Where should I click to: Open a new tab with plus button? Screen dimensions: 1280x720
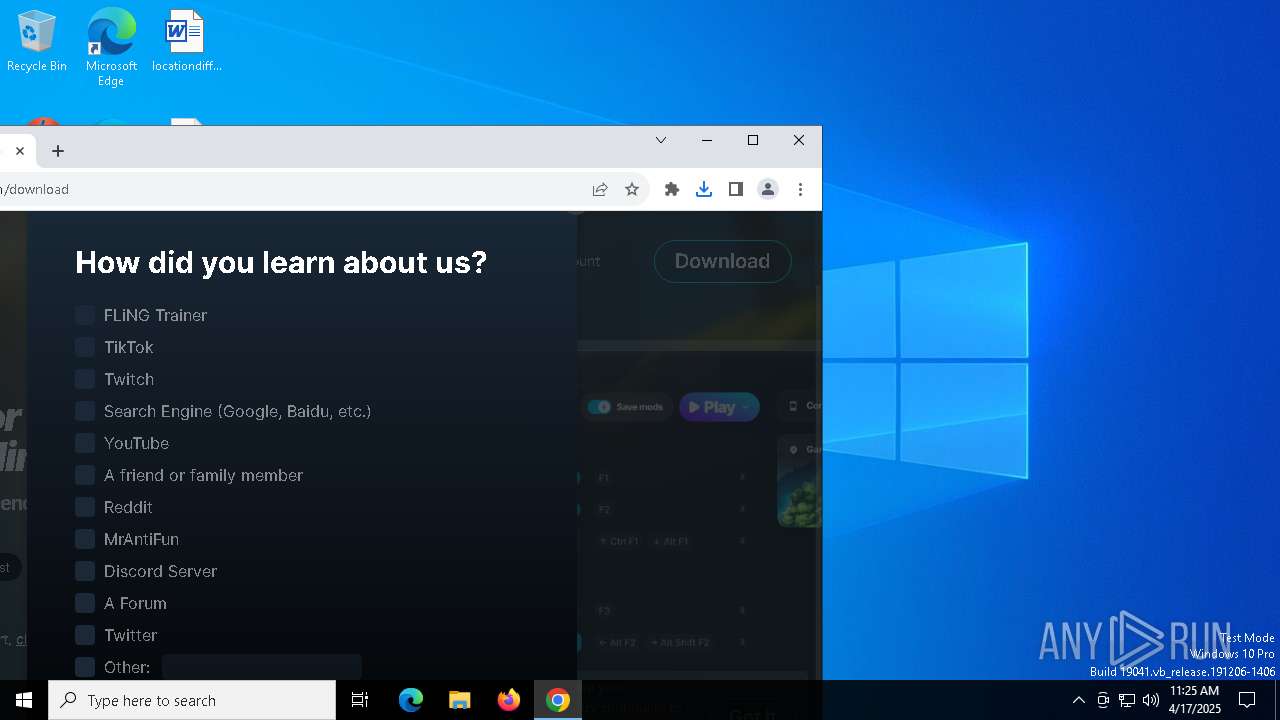pos(58,151)
